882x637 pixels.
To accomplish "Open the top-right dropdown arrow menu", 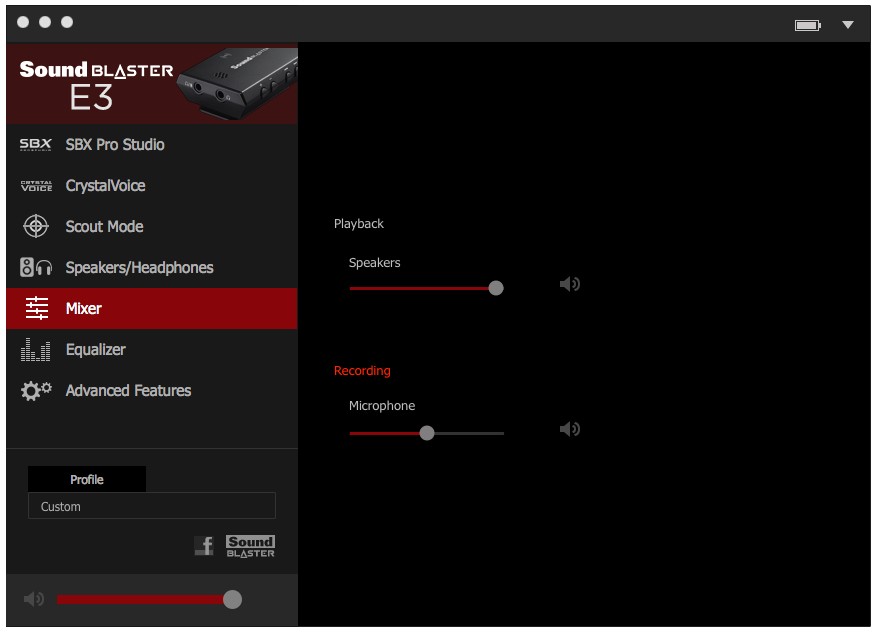I will tap(848, 25).
